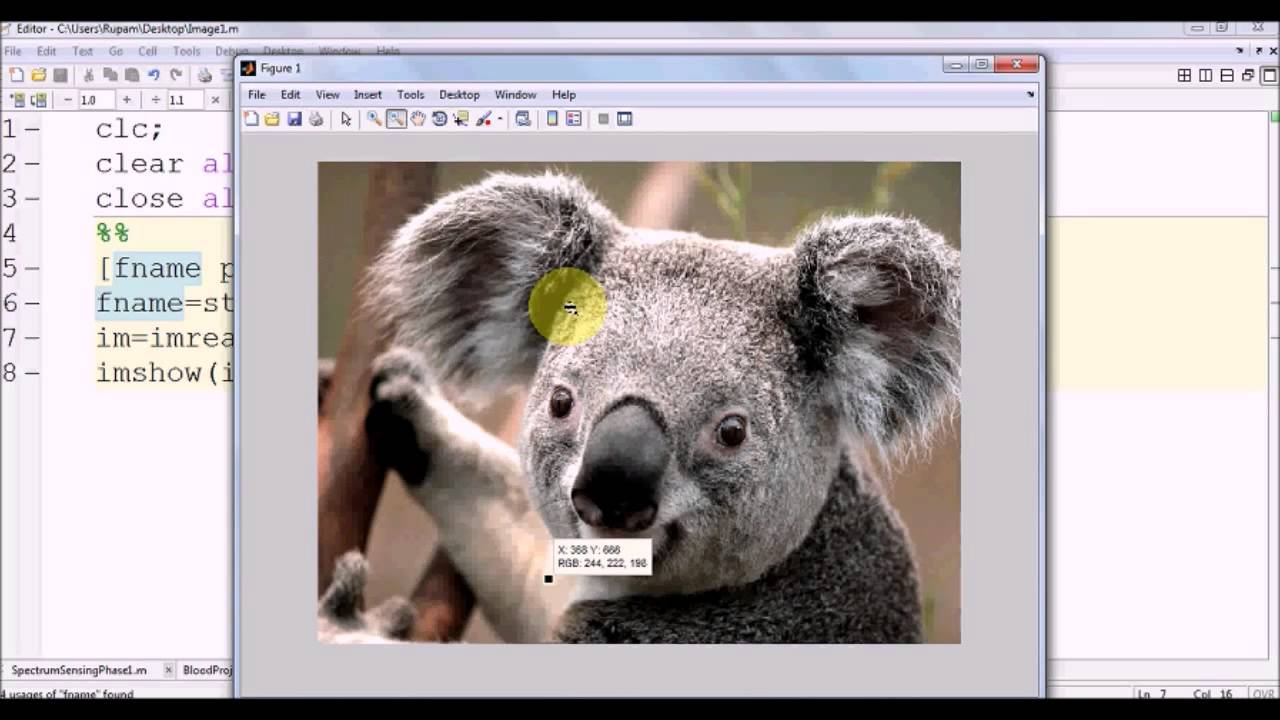
Task: Maximize editor document layout icon
Action: [1270, 75]
